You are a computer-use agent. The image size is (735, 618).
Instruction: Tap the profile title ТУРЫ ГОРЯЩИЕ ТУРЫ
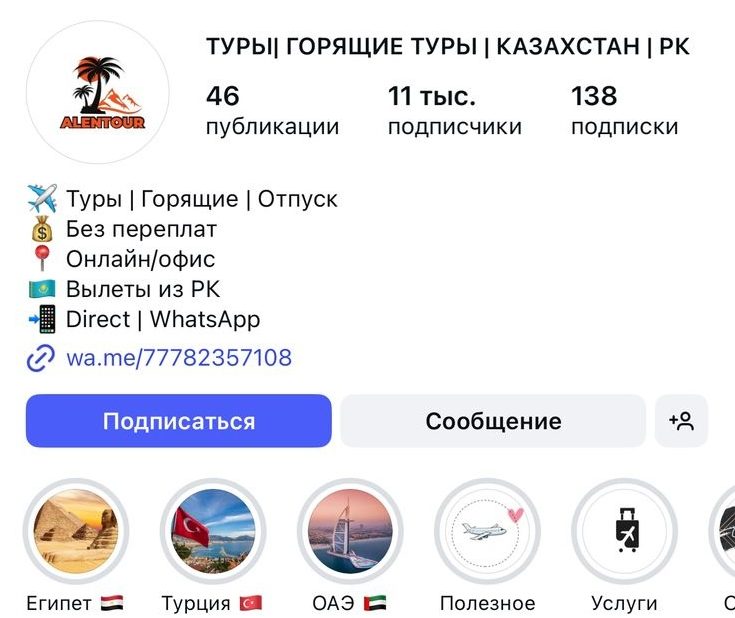point(448,46)
